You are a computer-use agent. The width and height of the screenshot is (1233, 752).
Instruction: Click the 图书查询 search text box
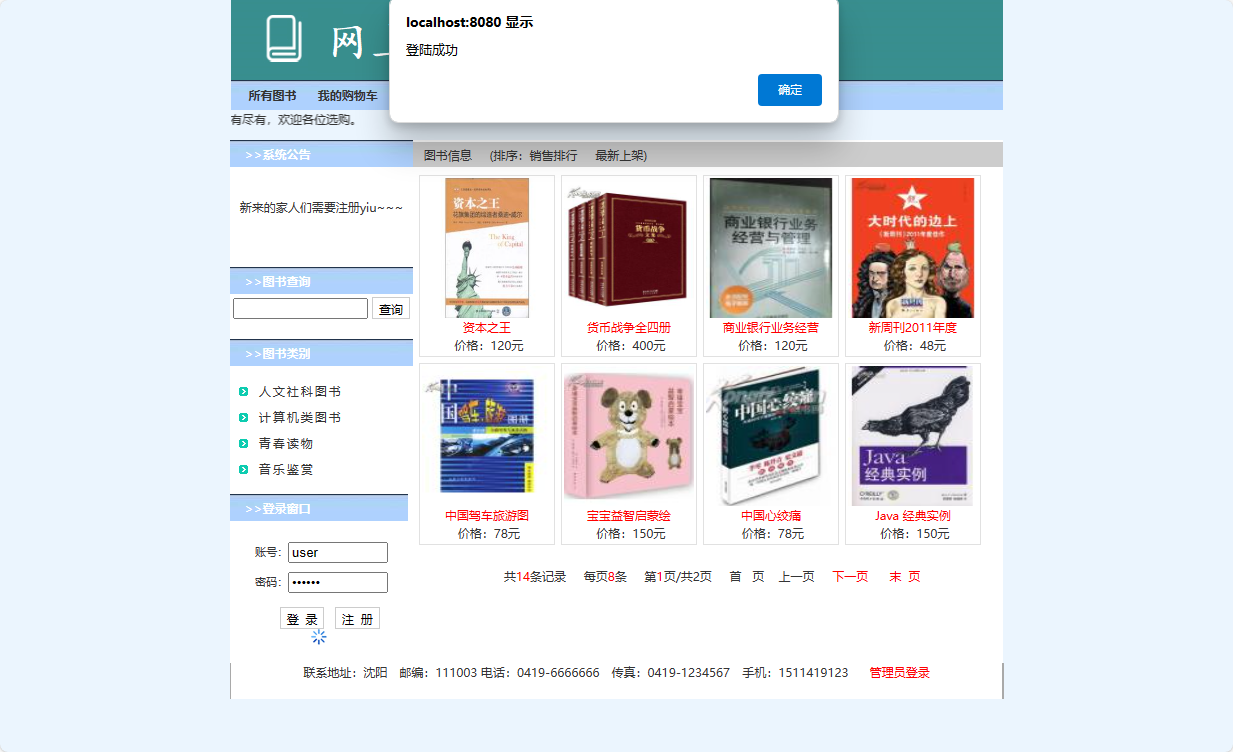[300, 308]
